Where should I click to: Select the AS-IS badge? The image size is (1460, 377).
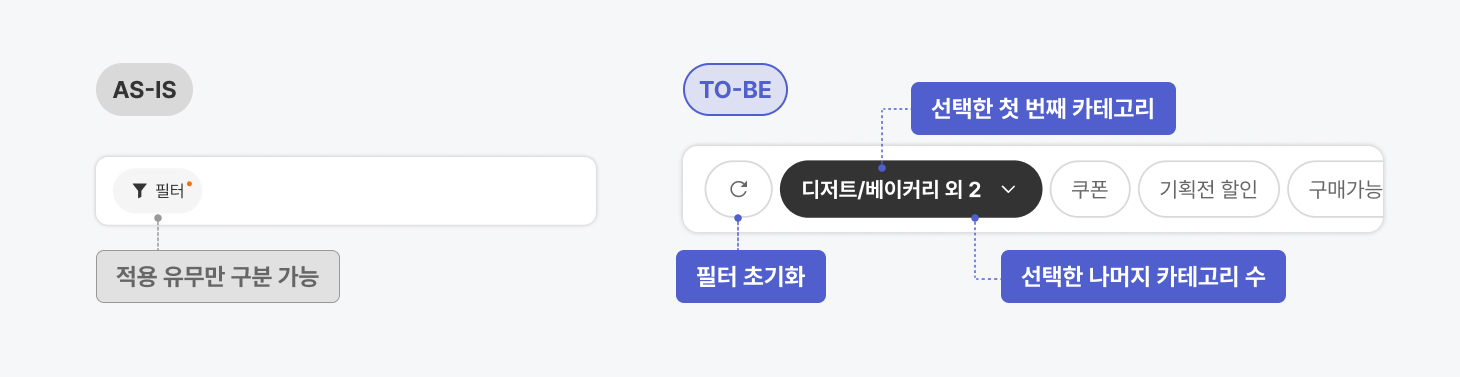[144, 90]
